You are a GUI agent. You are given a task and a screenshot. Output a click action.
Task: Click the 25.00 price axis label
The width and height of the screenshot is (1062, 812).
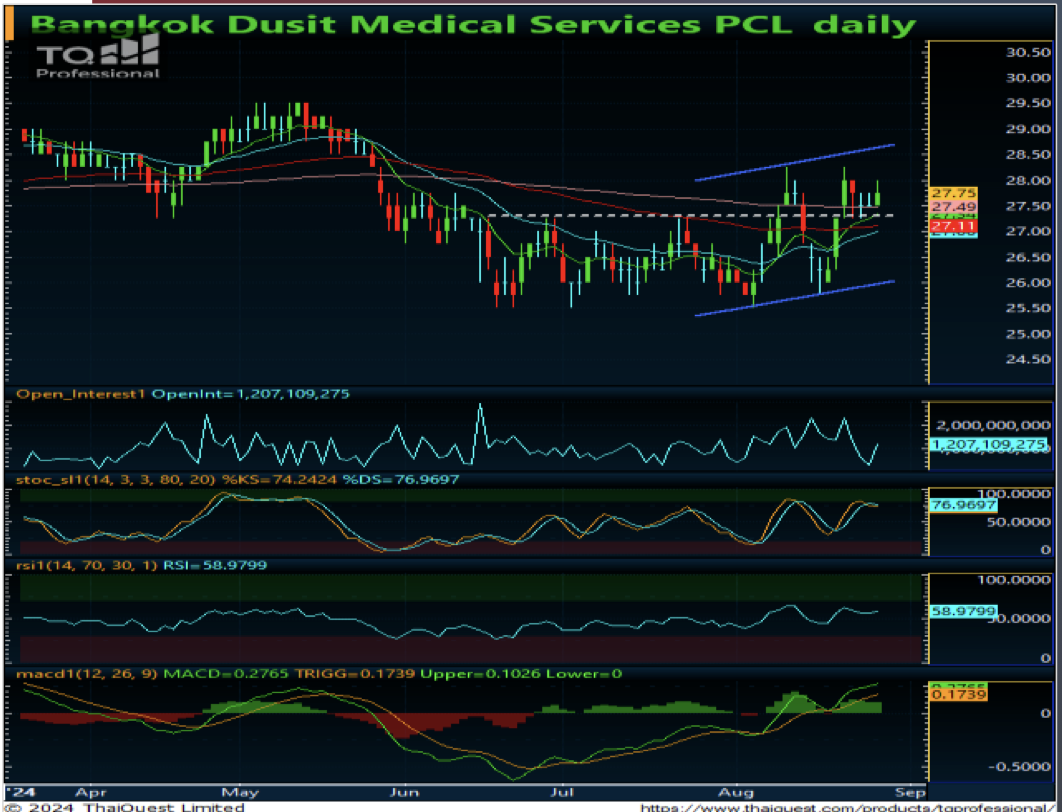pos(1027,334)
